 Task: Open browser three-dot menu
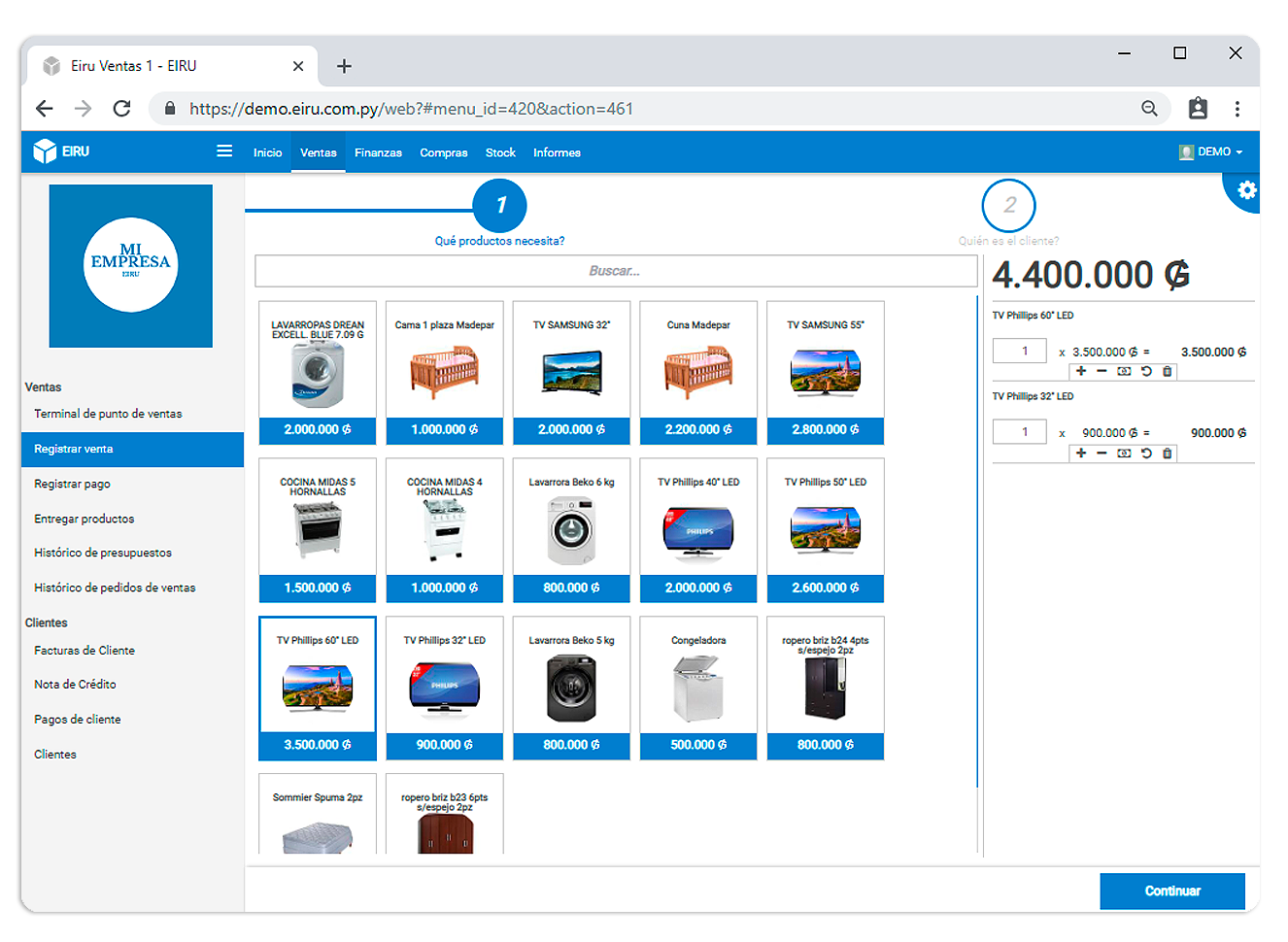[1237, 109]
